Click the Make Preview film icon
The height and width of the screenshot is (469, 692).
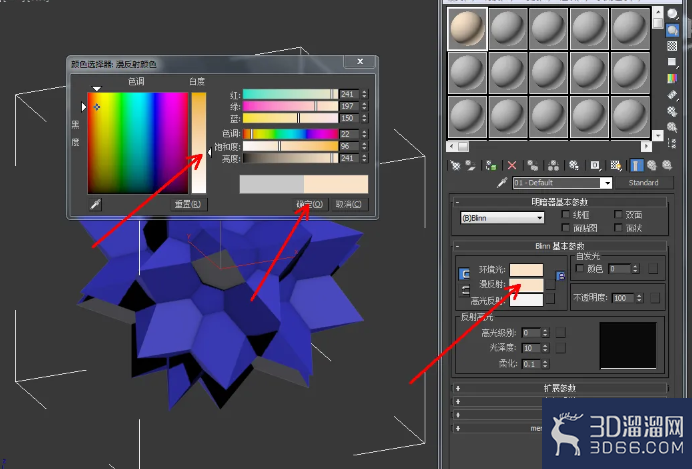coord(672,94)
